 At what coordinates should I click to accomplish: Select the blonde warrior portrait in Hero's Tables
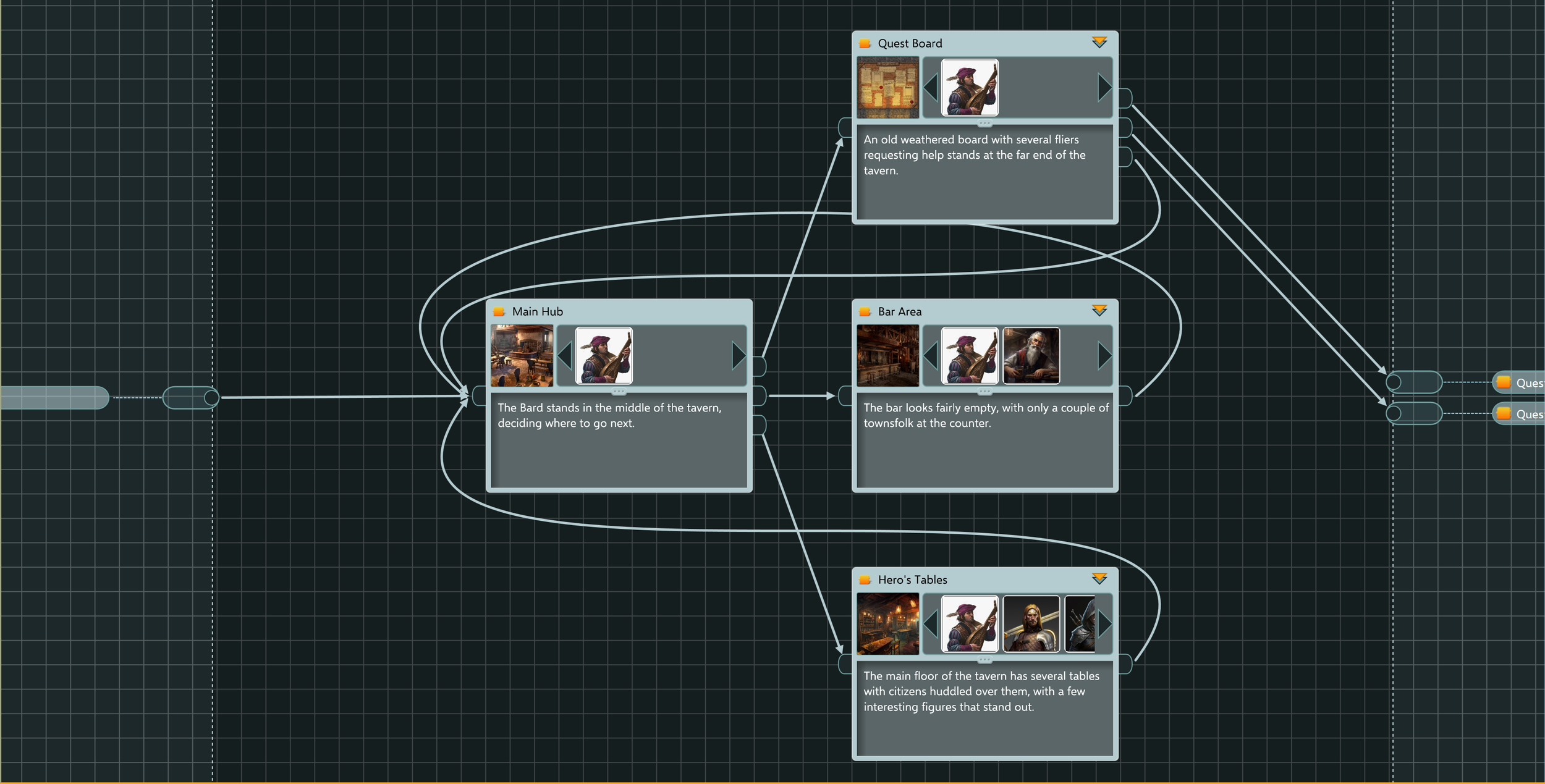pos(1031,624)
